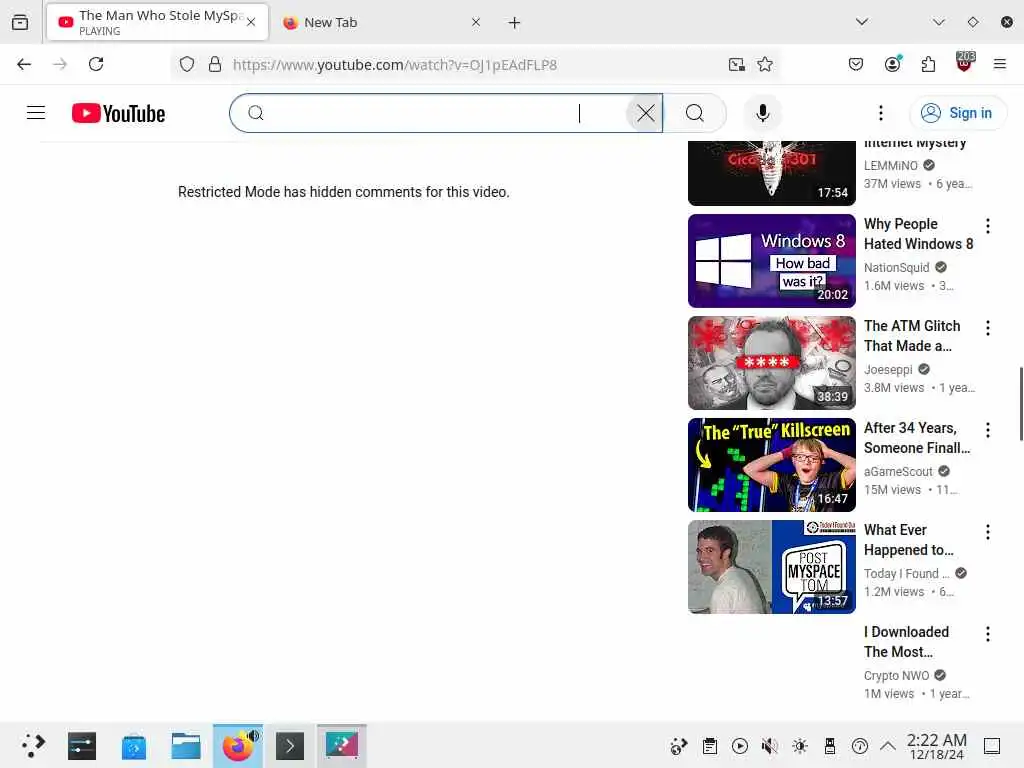
Task: Switch to the New Tab tab
Action: pos(381,22)
